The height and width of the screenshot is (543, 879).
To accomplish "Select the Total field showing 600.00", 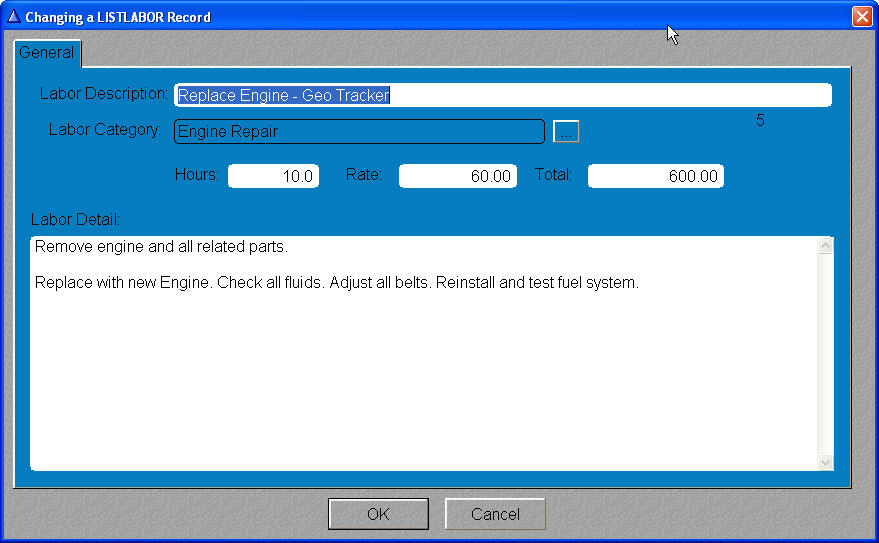I will 655,176.
